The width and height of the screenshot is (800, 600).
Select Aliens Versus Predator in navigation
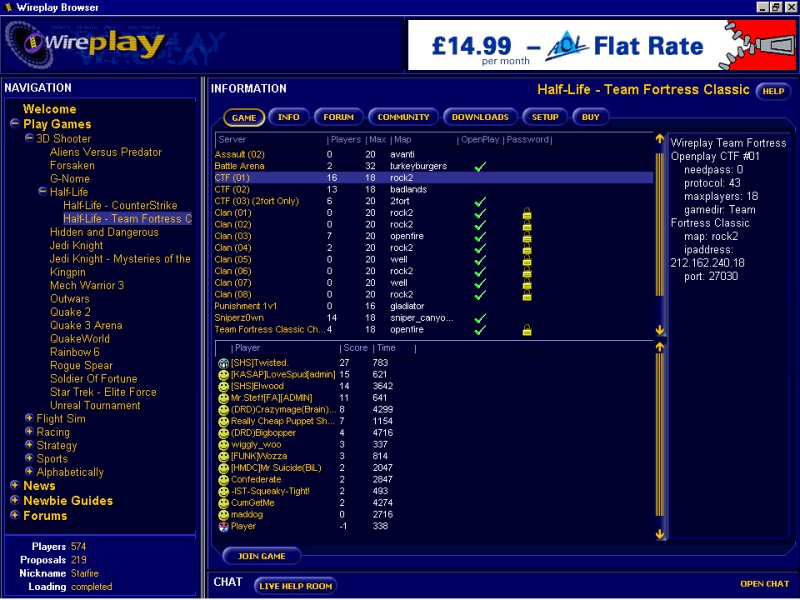[x=106, y=152]
